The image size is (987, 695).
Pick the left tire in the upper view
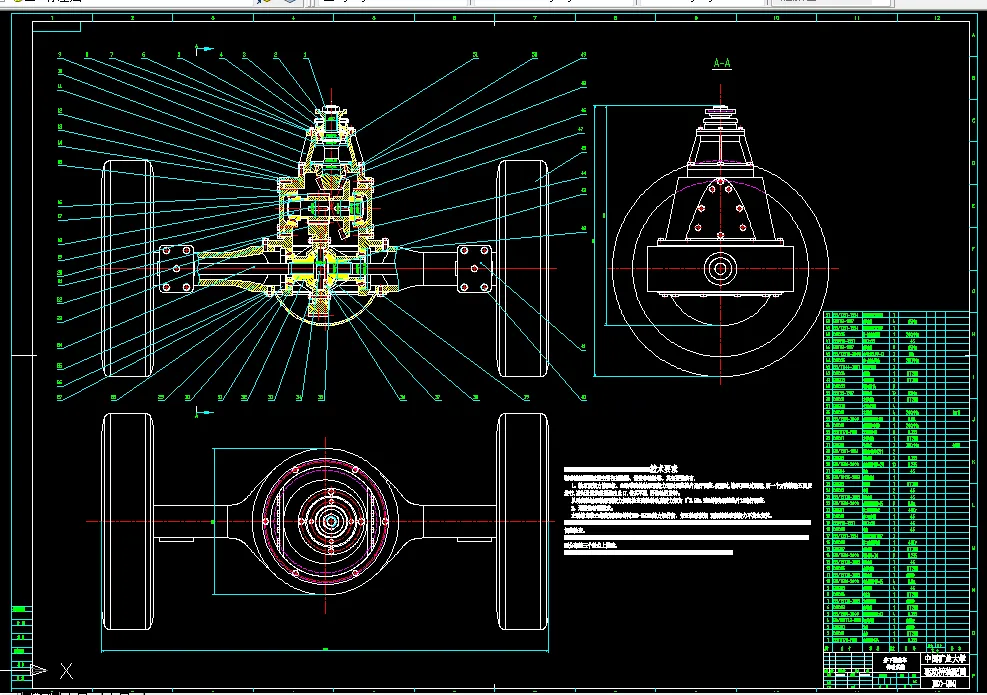128,268
